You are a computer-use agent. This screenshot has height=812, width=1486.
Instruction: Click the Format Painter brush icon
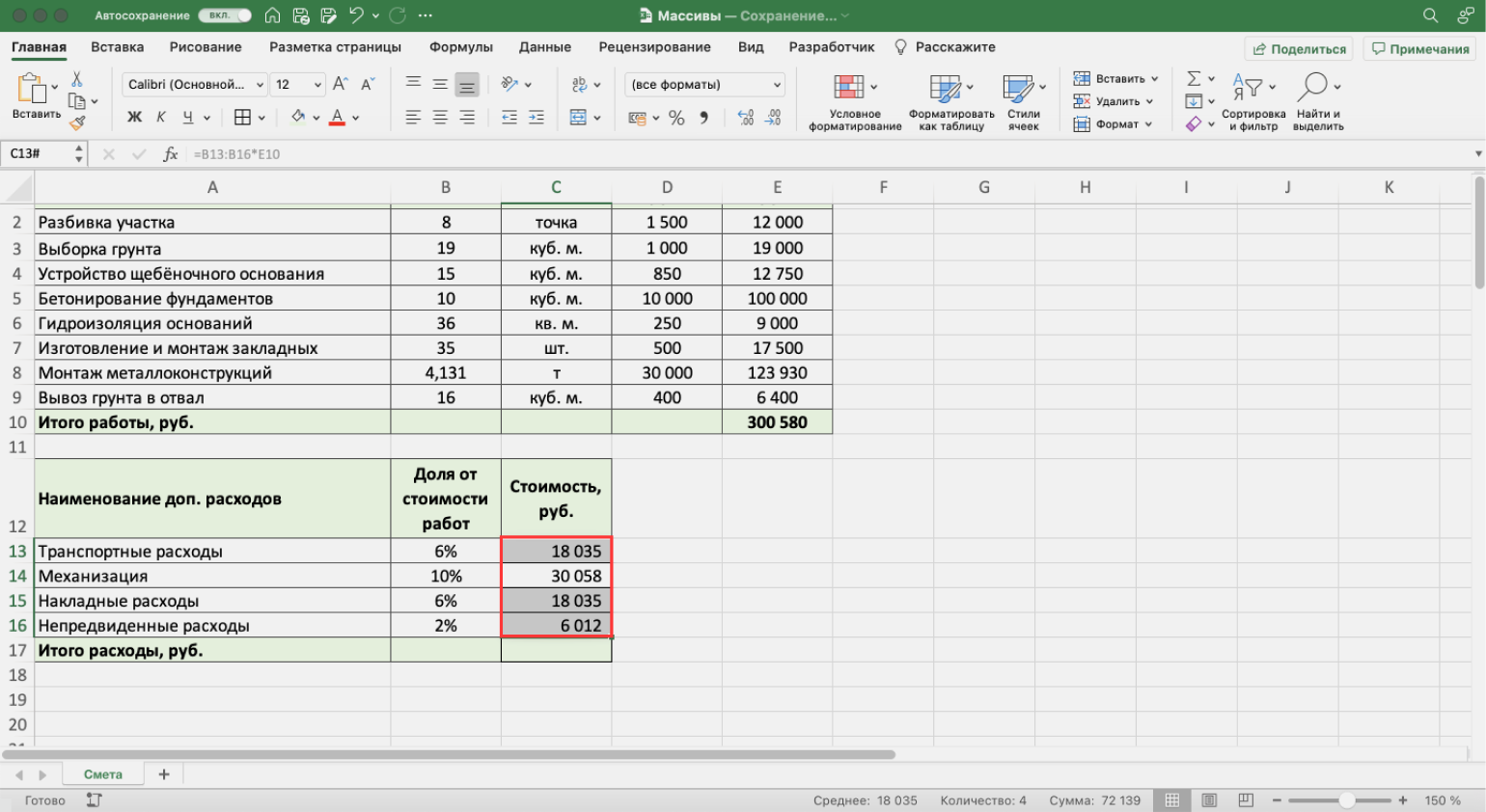pos(77,122)
